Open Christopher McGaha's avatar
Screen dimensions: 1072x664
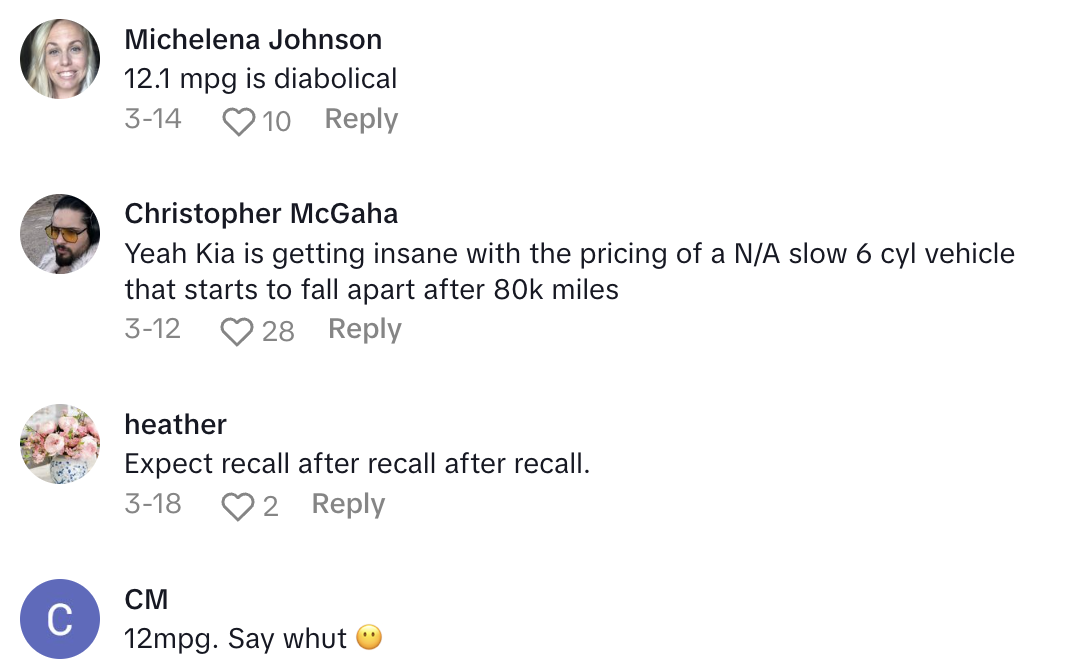pos(59,234)
